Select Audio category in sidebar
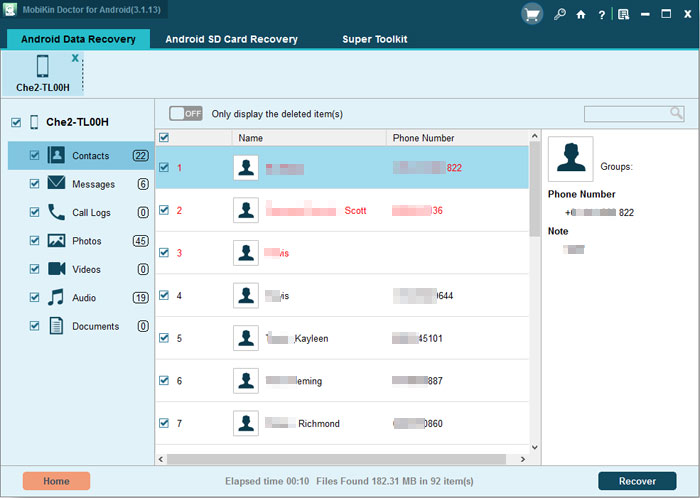Screen dimensions: 700x498 (81, 298)
